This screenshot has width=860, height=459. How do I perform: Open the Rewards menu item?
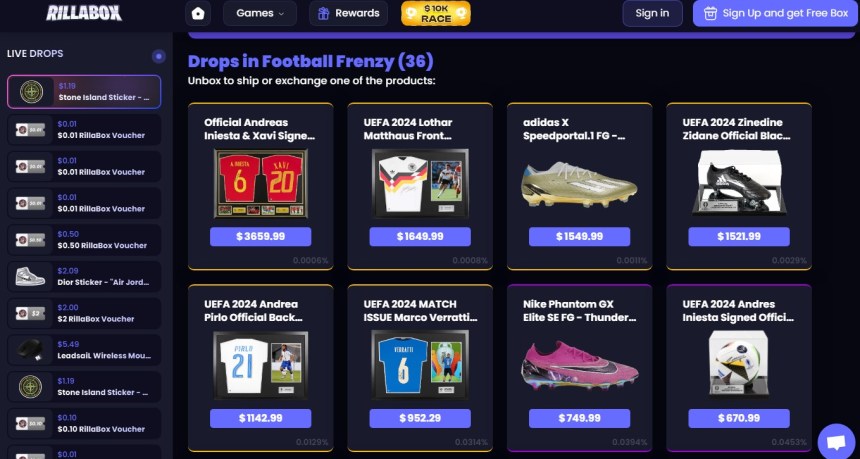coord(348,13)
